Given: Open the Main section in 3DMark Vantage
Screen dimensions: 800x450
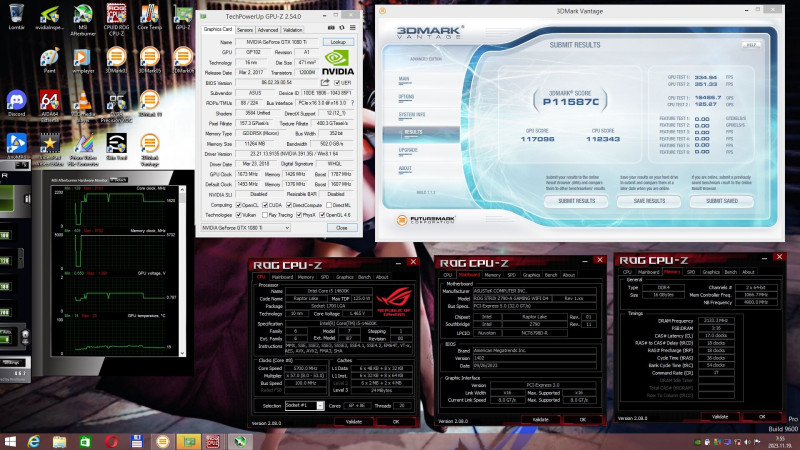Looking at the screenshot, I should [x=404, y=79].
